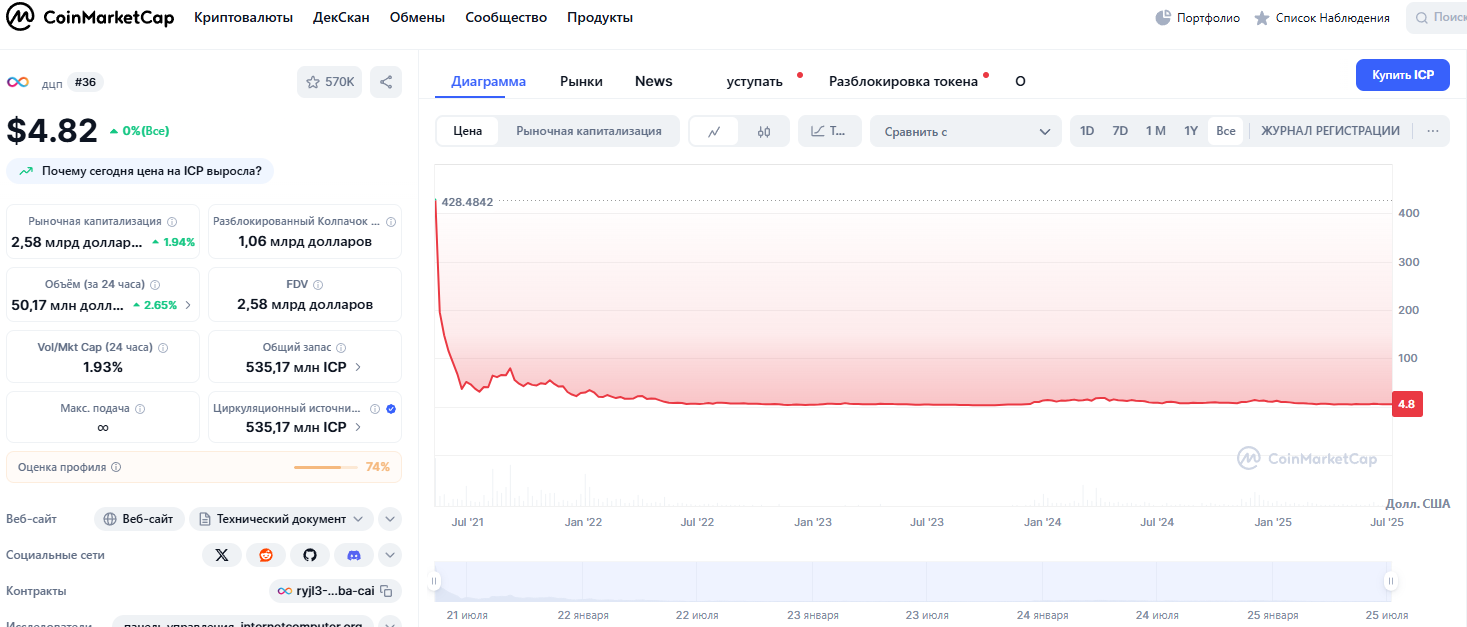Open the GitHub social link

310,555
